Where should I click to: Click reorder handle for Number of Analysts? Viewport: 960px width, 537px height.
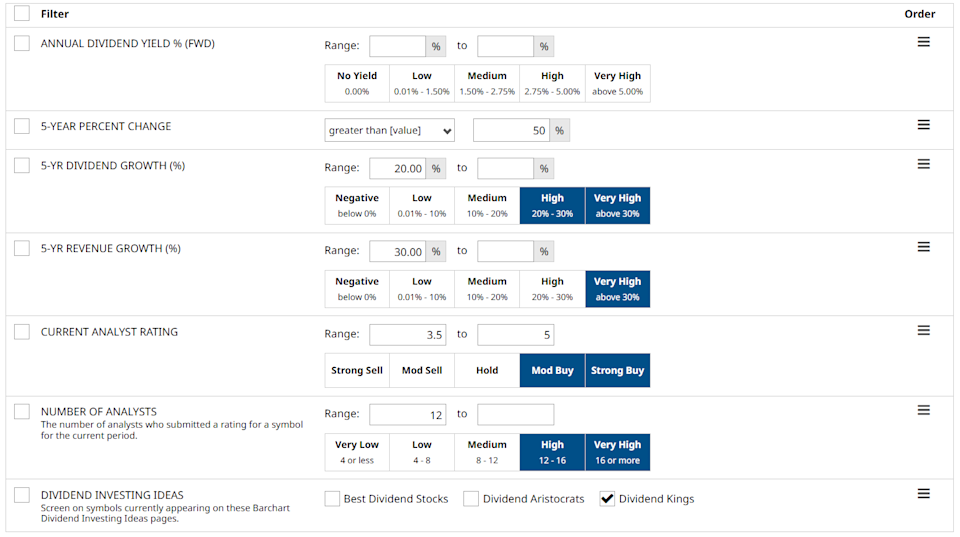pyautogui.click(x=923, y=410)
